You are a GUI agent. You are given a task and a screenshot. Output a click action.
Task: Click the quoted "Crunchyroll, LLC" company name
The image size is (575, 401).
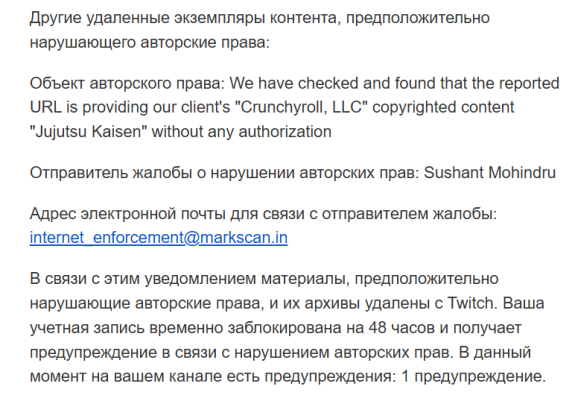click(x=301, y=107)
